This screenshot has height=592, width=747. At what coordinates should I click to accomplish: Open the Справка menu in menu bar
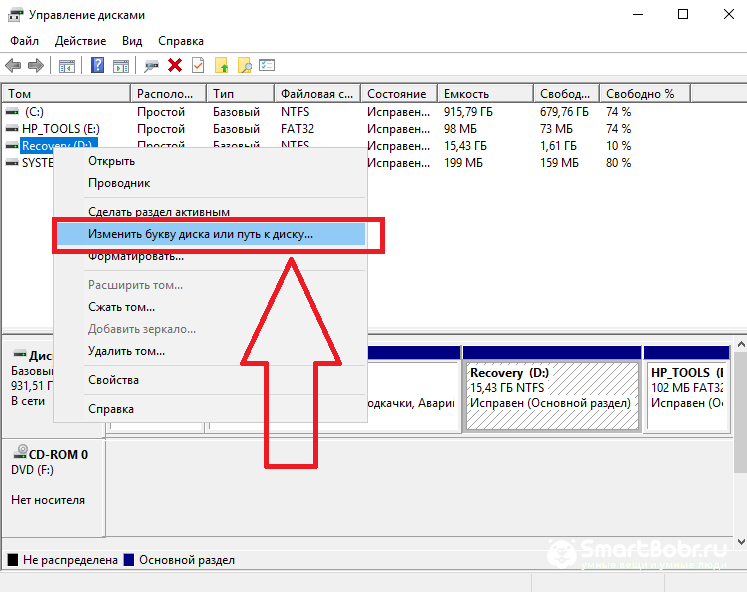coord(180,41)
